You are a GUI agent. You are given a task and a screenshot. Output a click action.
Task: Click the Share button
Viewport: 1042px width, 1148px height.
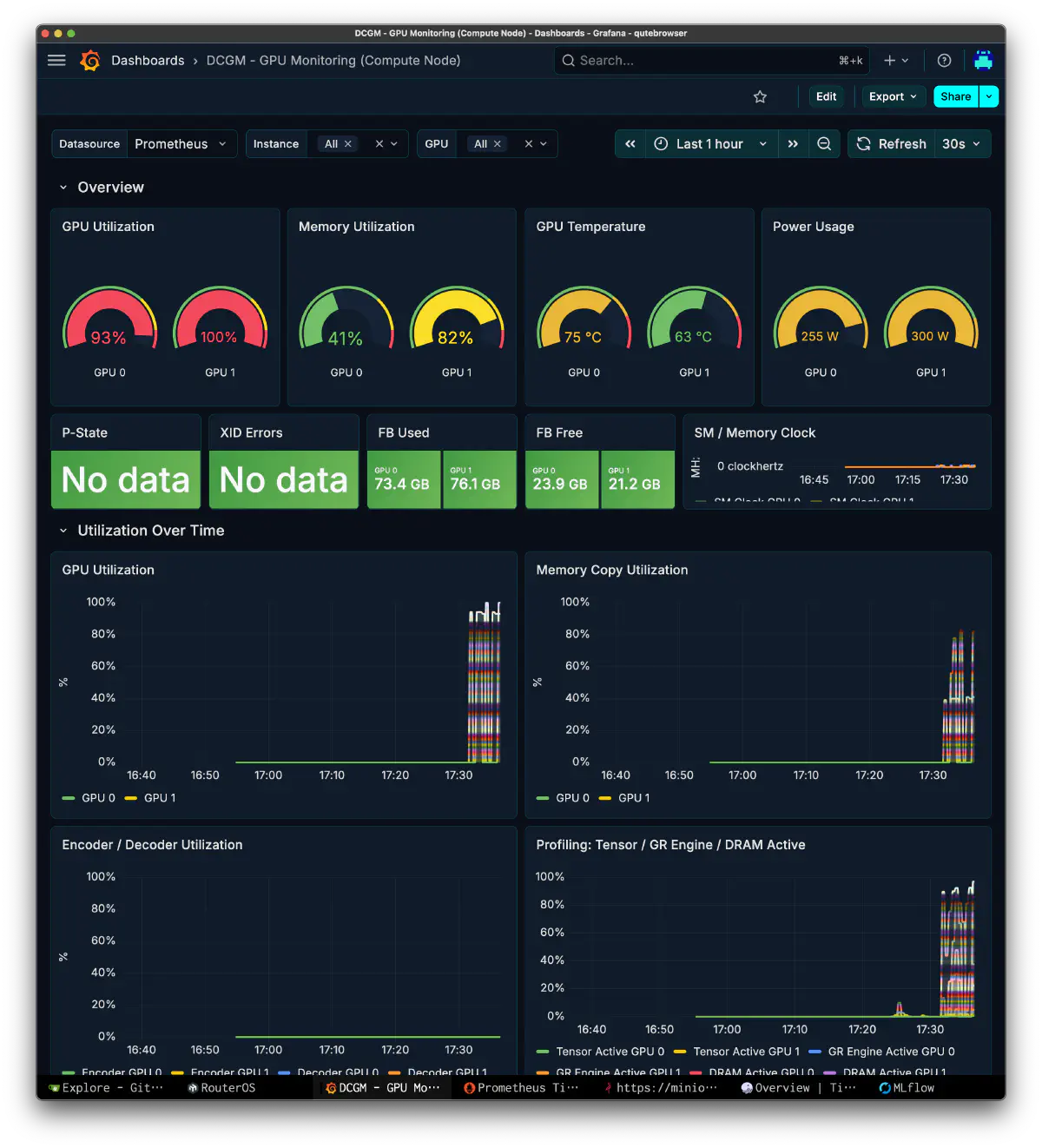pyautogui.click(x=955, y=96)
